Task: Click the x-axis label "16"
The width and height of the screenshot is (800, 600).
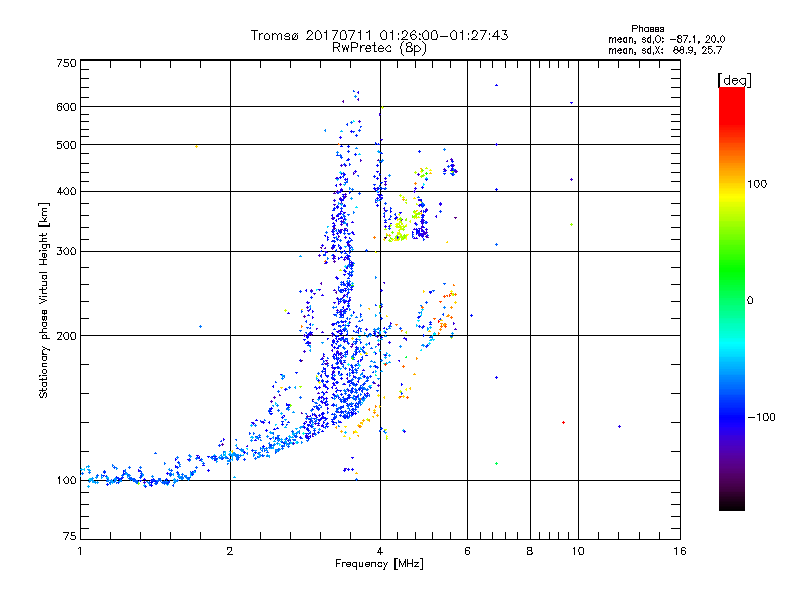Action: coord(680,551)
